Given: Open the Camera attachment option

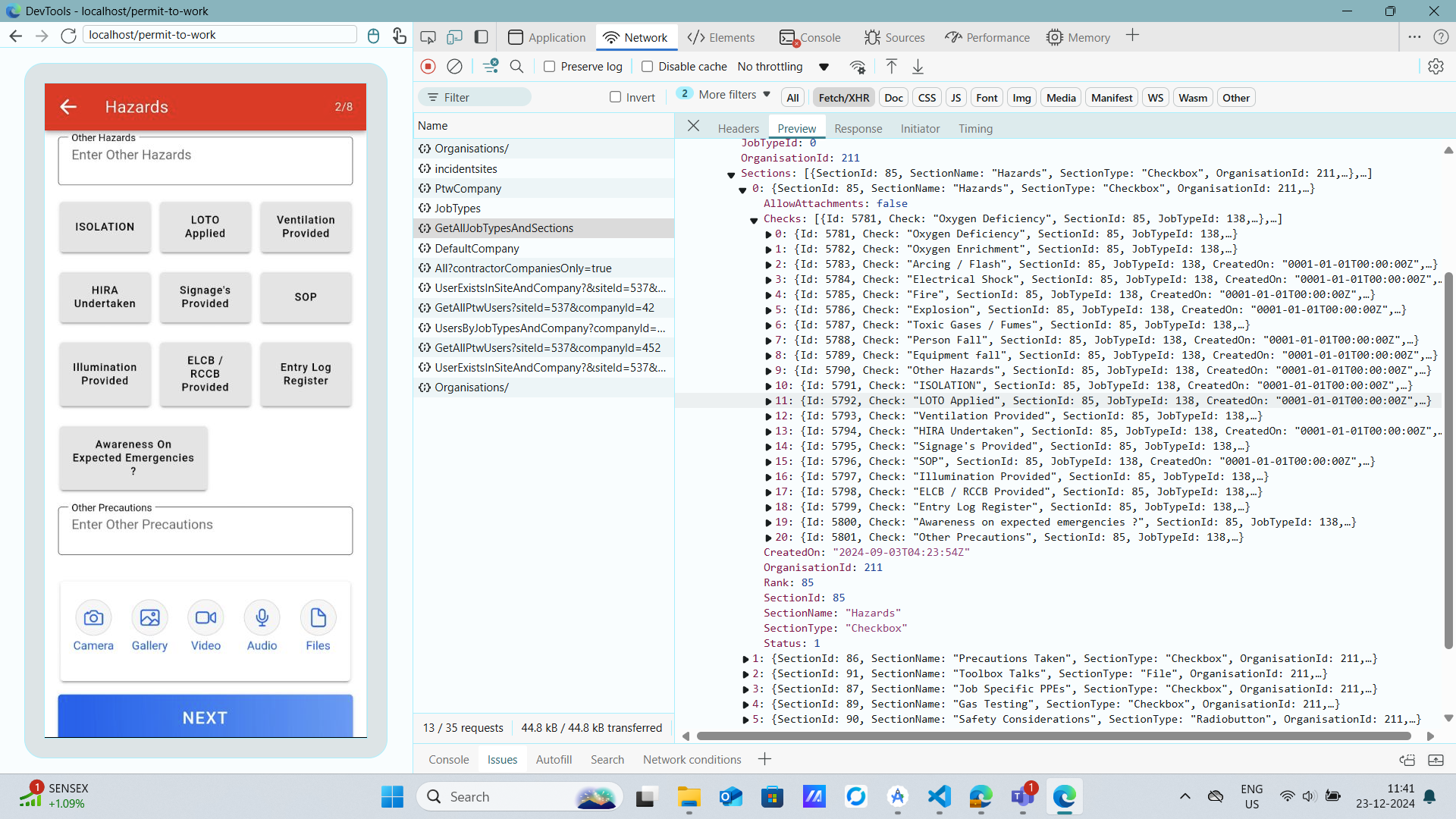Looking at the screenshot, I should pyautogui.click(x=93, y=618).
